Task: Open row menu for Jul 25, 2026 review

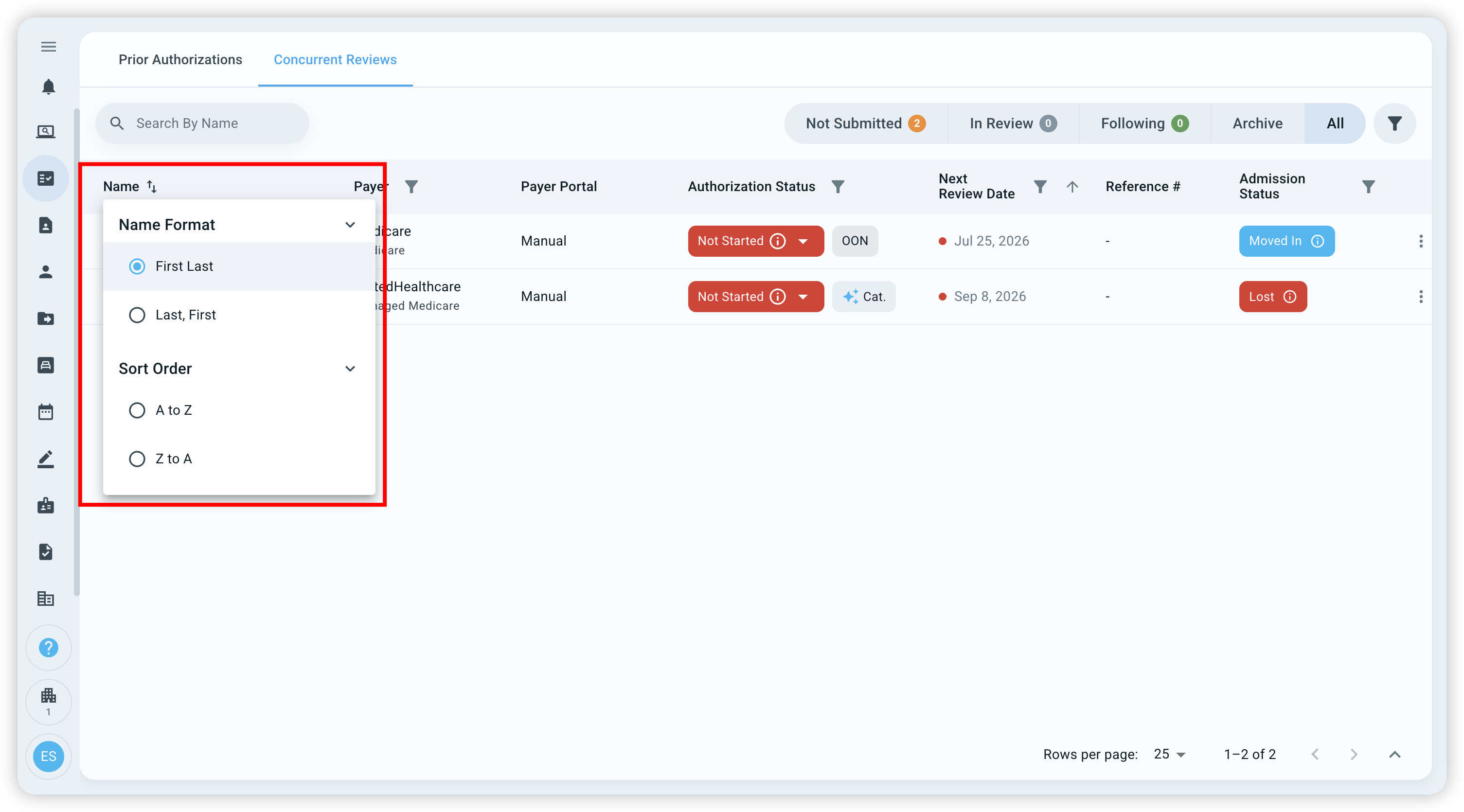Action: pos(1421,241)
